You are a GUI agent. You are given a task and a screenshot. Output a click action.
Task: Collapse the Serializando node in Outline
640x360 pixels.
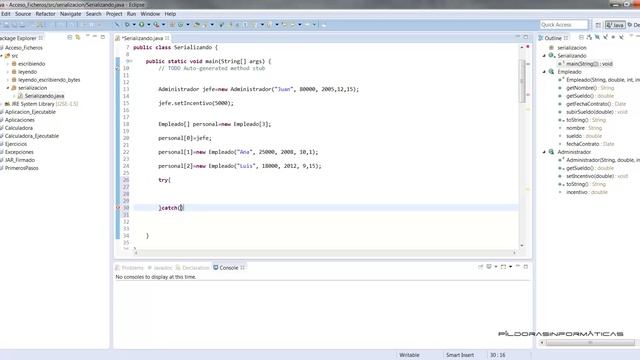pyautogui.click(x=544, y=56)
